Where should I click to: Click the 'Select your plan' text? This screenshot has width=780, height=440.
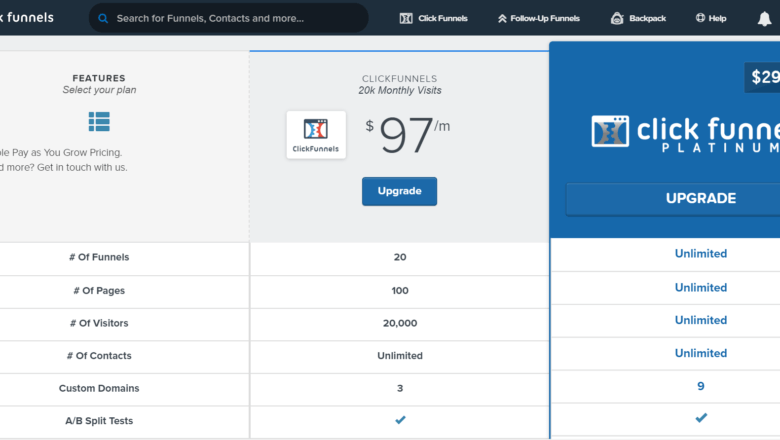click(x=99, y=90)
